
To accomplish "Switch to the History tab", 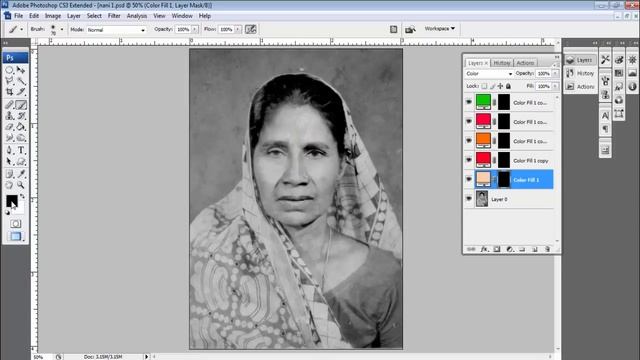I will (x=502, y=63).
